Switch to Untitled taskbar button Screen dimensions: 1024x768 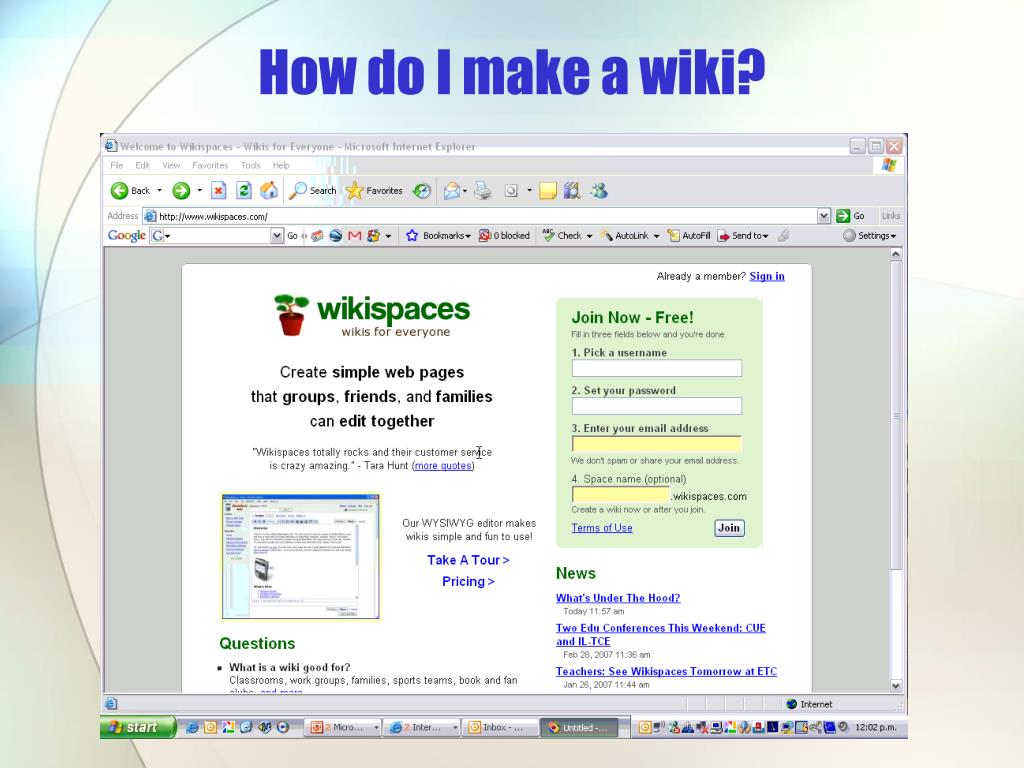(x=580, y=728)
